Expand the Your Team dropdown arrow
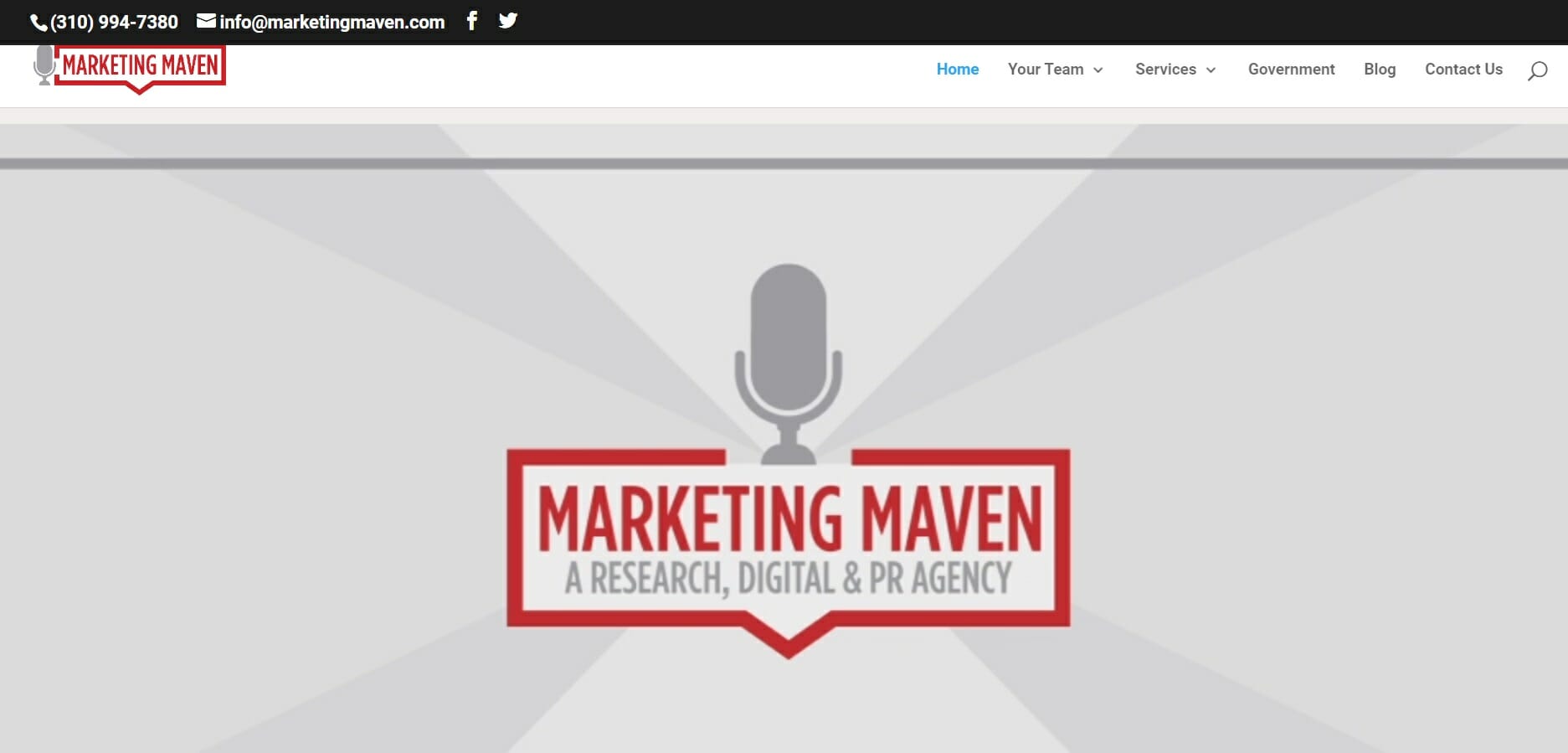The width and height of the screenshot is (1568, 753). click(1098, 70)
